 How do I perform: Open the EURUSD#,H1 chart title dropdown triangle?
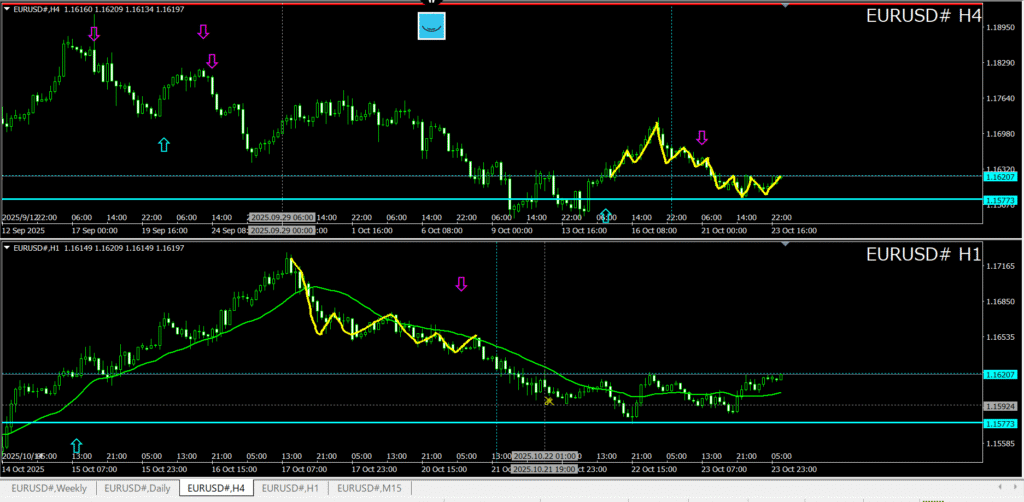tap(7, 247)
